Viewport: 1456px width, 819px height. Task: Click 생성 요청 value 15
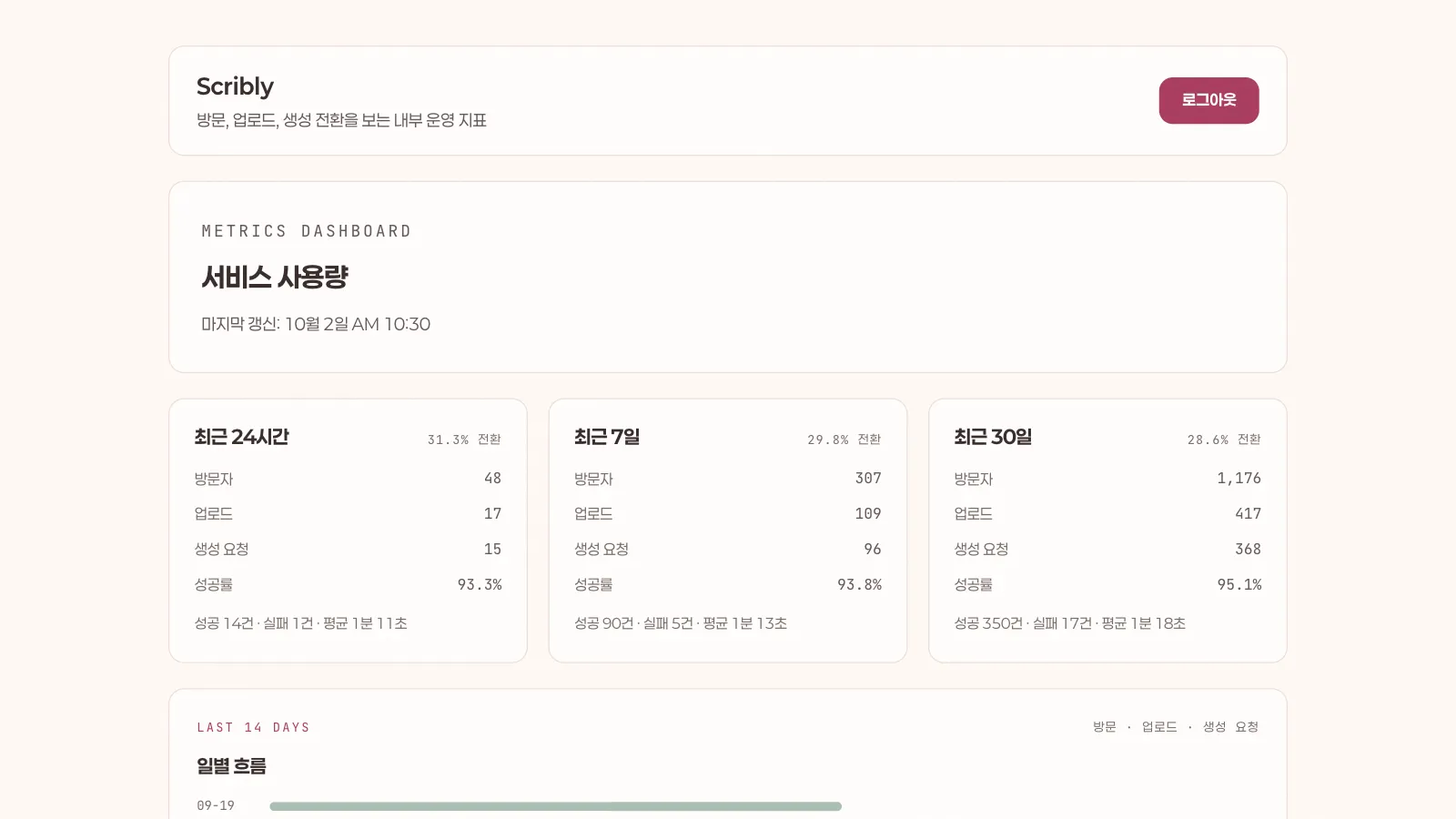point(492,549)
